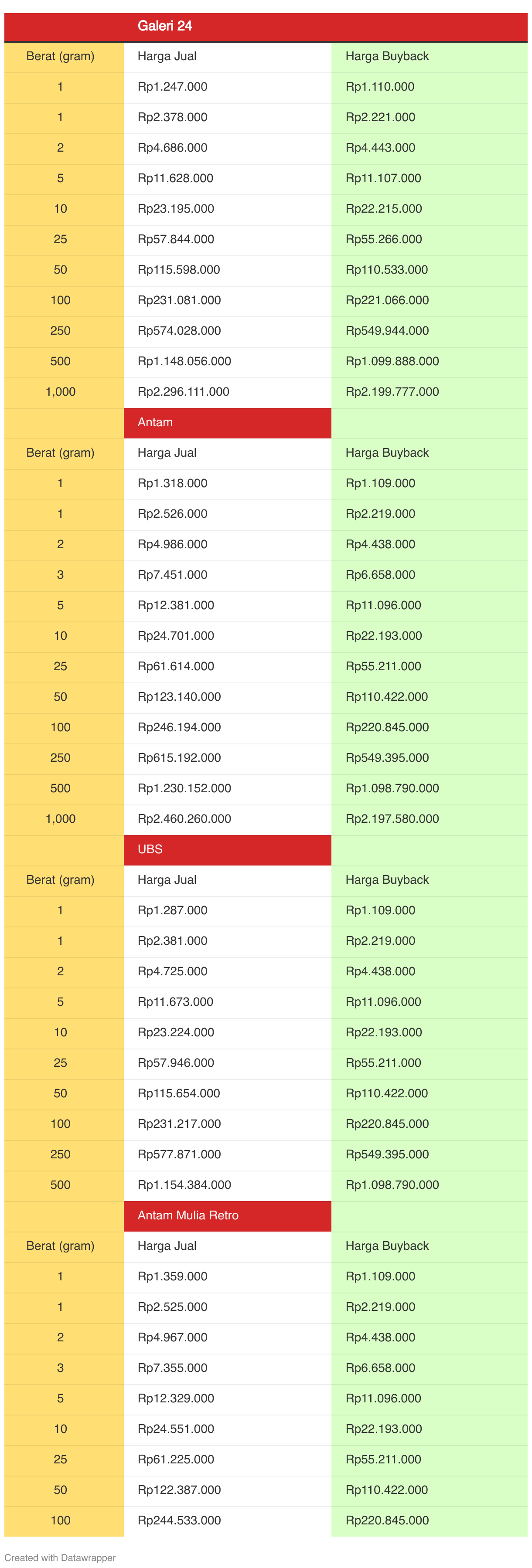Click the Rp1.247.000 sell price cell
Image resolution: width=532 pixels, height=1568 pixels.
(x=172, y=87)
